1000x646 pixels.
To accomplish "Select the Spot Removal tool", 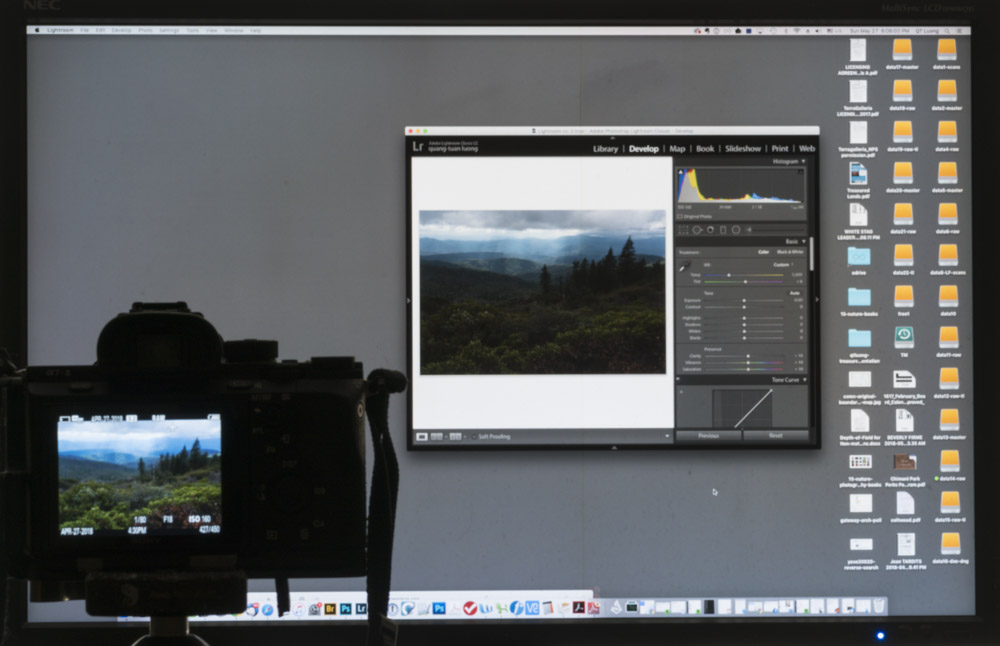I will [697, 230].
